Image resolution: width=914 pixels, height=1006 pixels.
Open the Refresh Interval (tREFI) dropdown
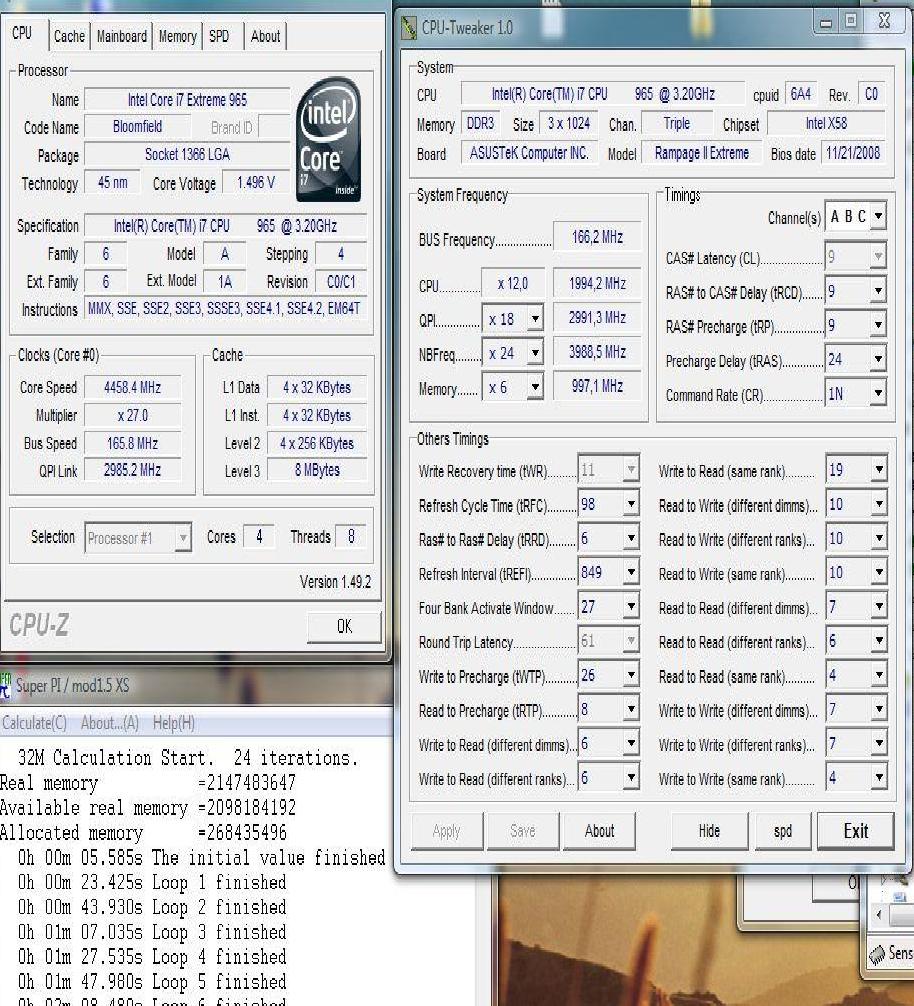[x=631, y=573]
